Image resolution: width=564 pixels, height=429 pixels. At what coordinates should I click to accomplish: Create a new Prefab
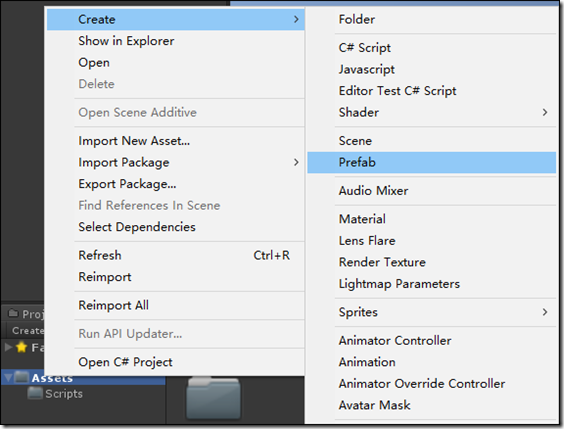click(432, 163)
